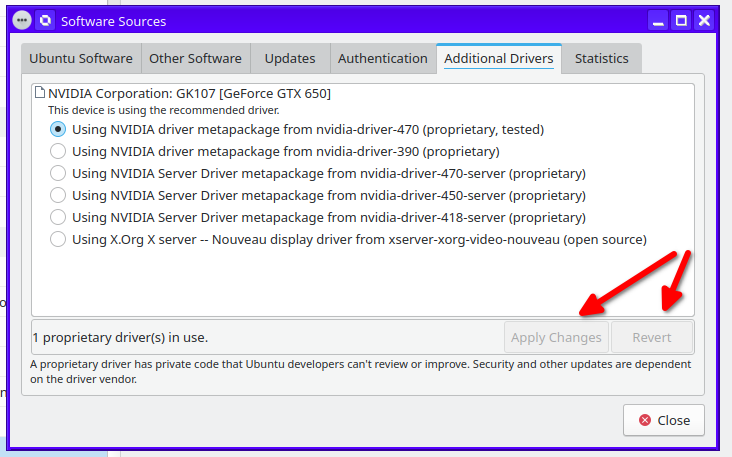Switch to the open source Nouveau display driver
The height and width of the screenshot is (457, 732).
coord(58,239)
